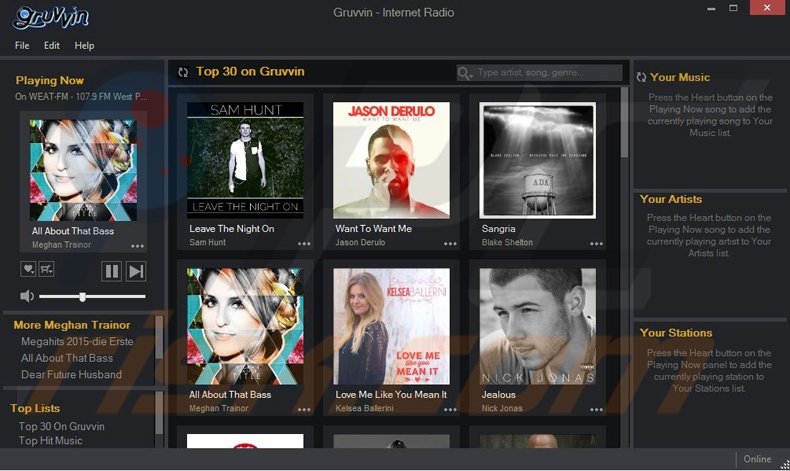
Task: Select Megahits 2015-die Erste
Action: point(77,342)
